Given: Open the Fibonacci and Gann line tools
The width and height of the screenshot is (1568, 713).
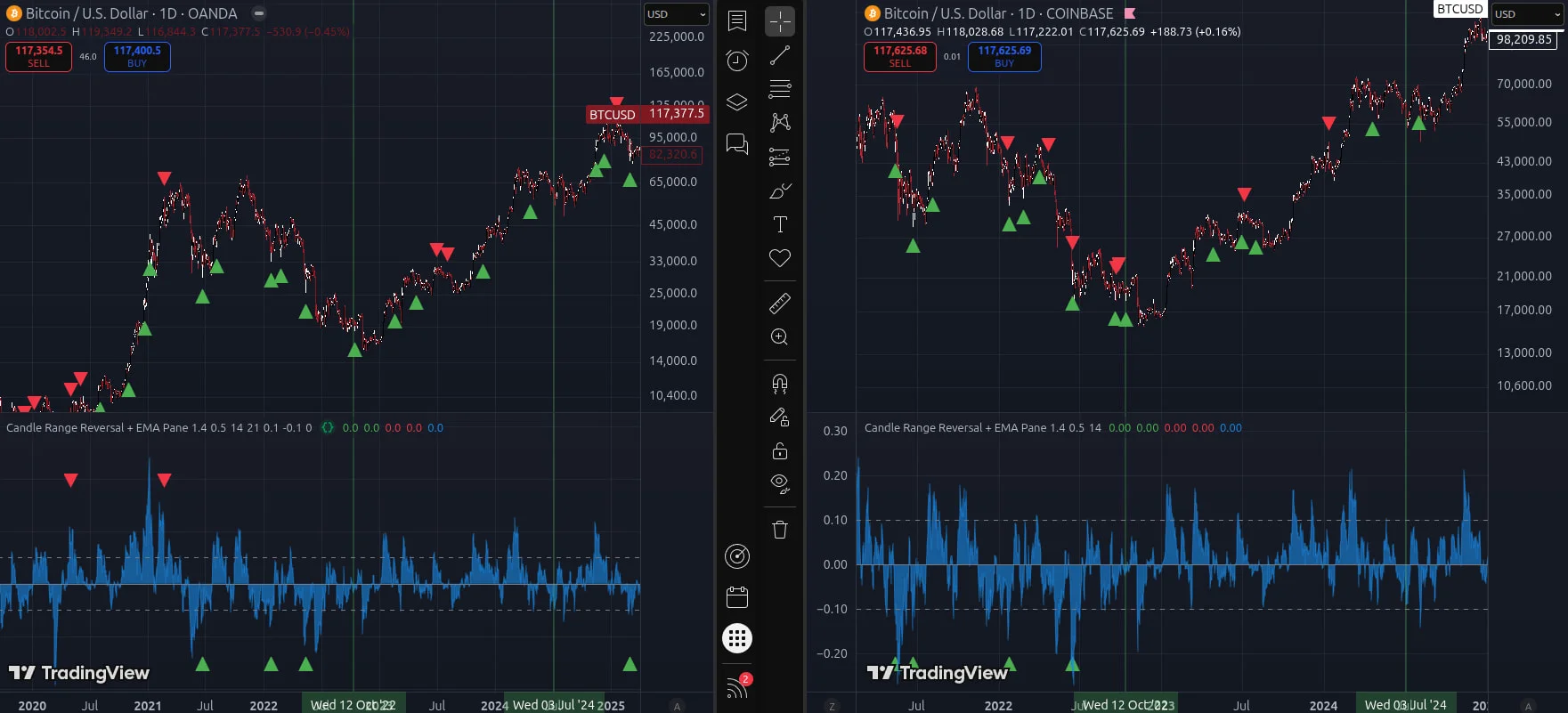Looking at the screenshot, I should tap(780, 89).
